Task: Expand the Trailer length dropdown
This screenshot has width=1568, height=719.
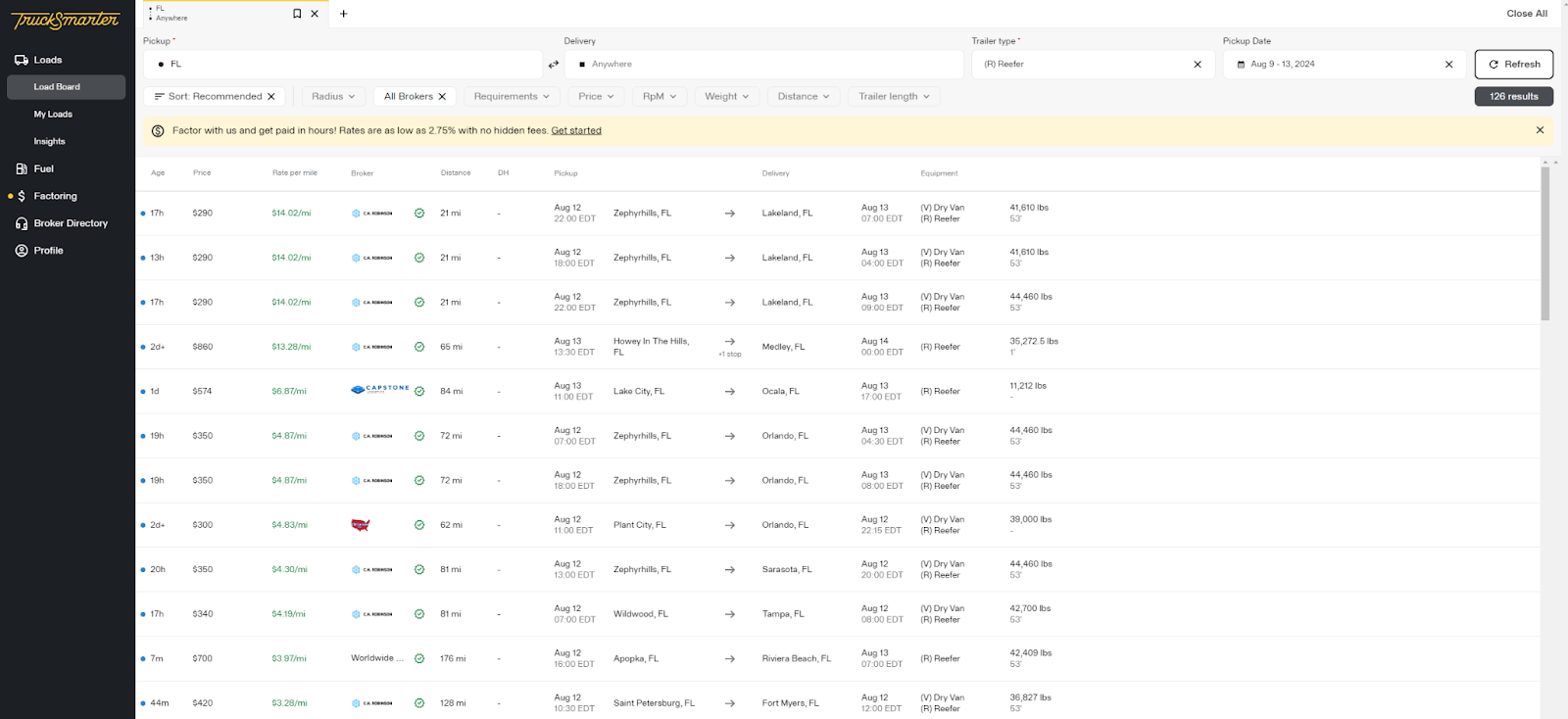Action: pyautogui.click(x=894, y=97)
